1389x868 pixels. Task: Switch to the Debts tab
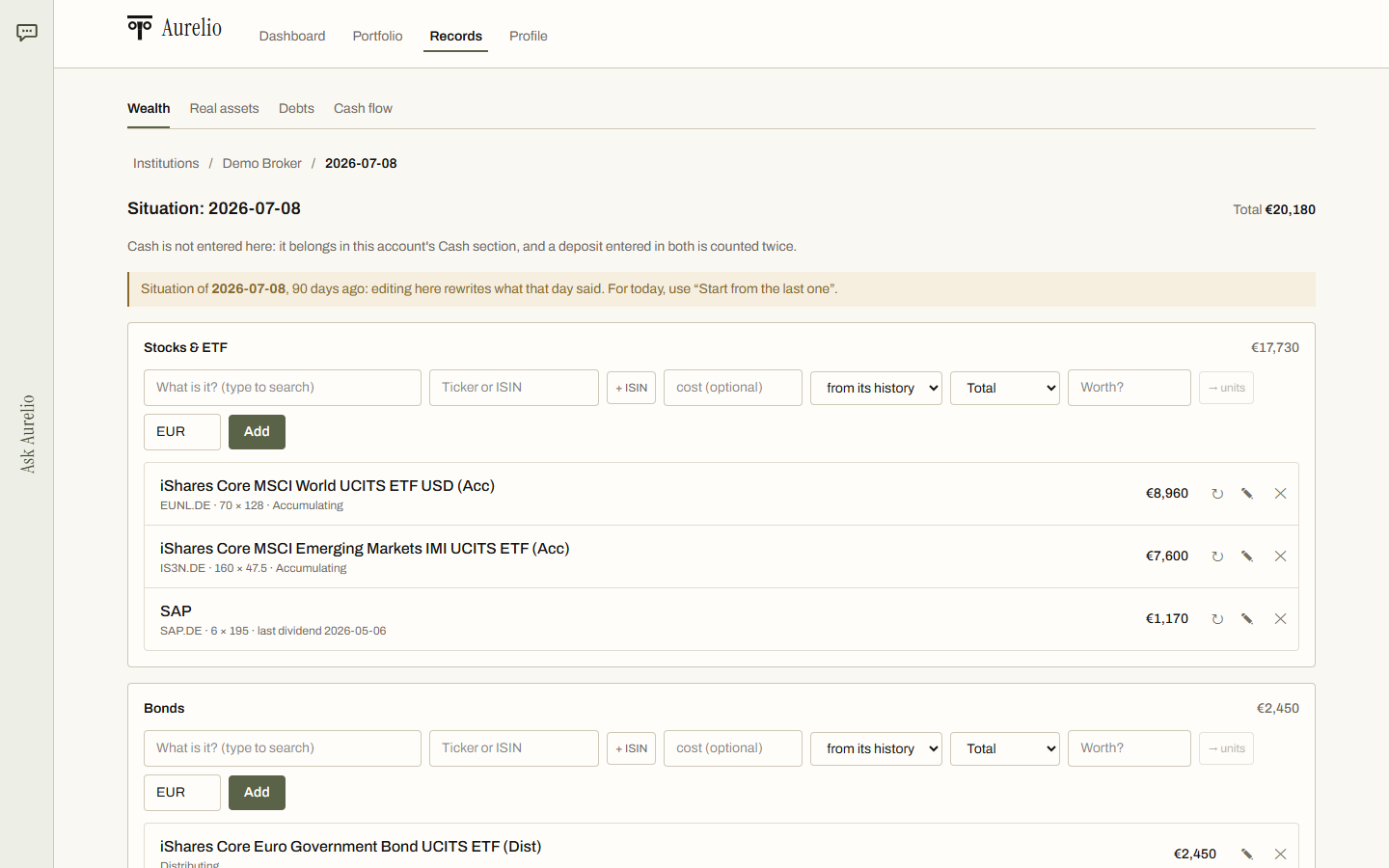tap(296, 108)
